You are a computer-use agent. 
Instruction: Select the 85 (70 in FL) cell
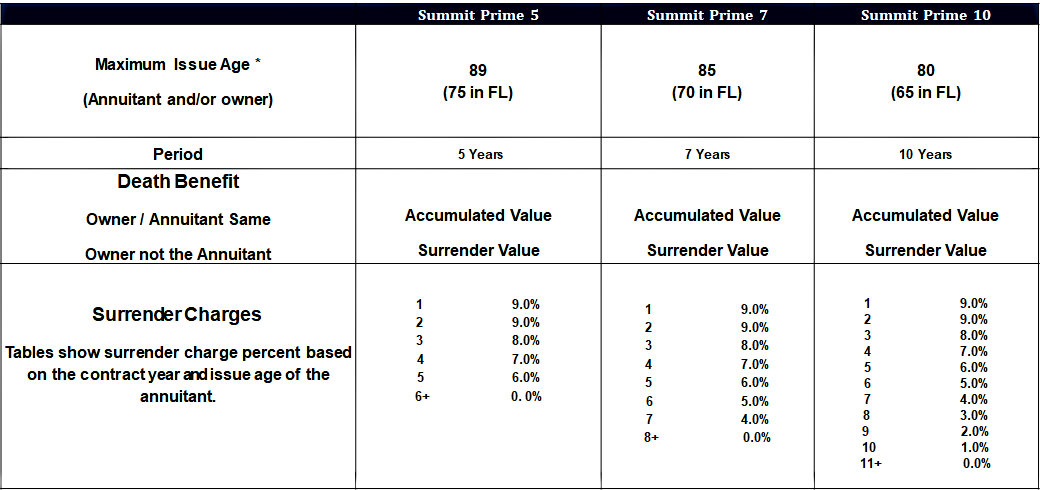(707, 82)
